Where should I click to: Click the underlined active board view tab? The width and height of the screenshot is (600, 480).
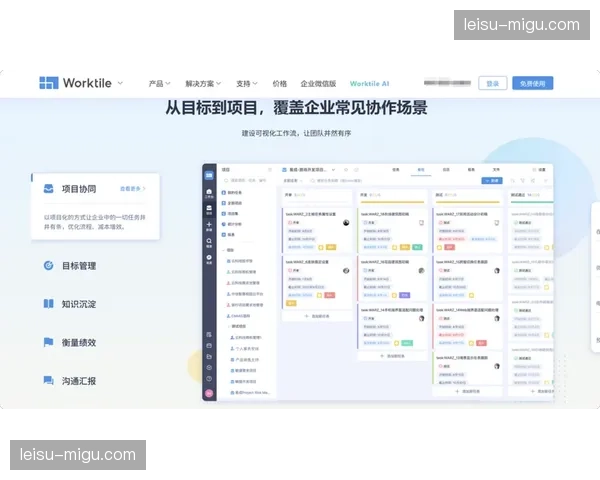(x=421, y=170)
